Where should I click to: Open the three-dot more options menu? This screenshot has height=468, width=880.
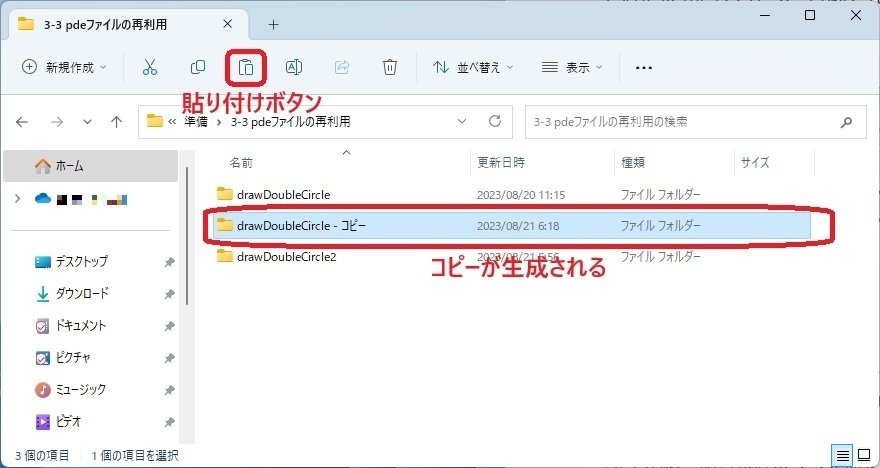(644, 68)
